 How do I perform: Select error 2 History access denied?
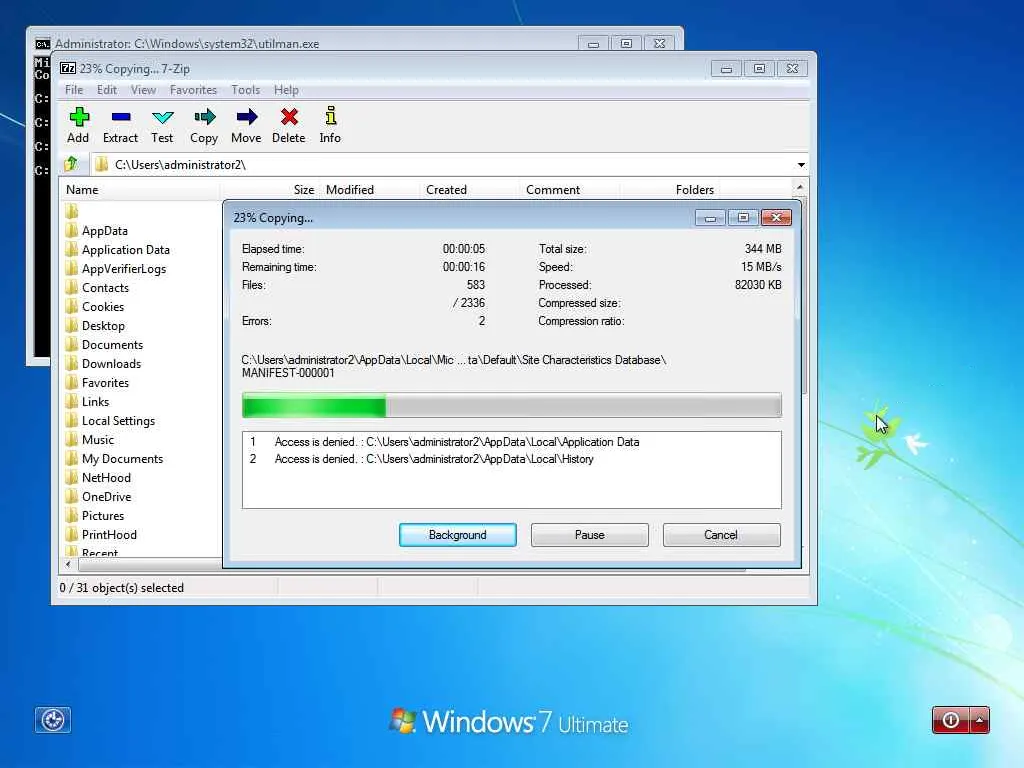point(421,459)
